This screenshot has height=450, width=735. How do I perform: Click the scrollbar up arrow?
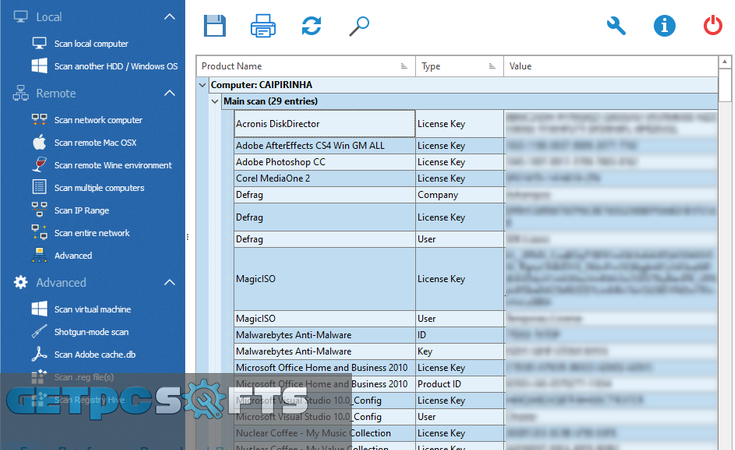725,61
